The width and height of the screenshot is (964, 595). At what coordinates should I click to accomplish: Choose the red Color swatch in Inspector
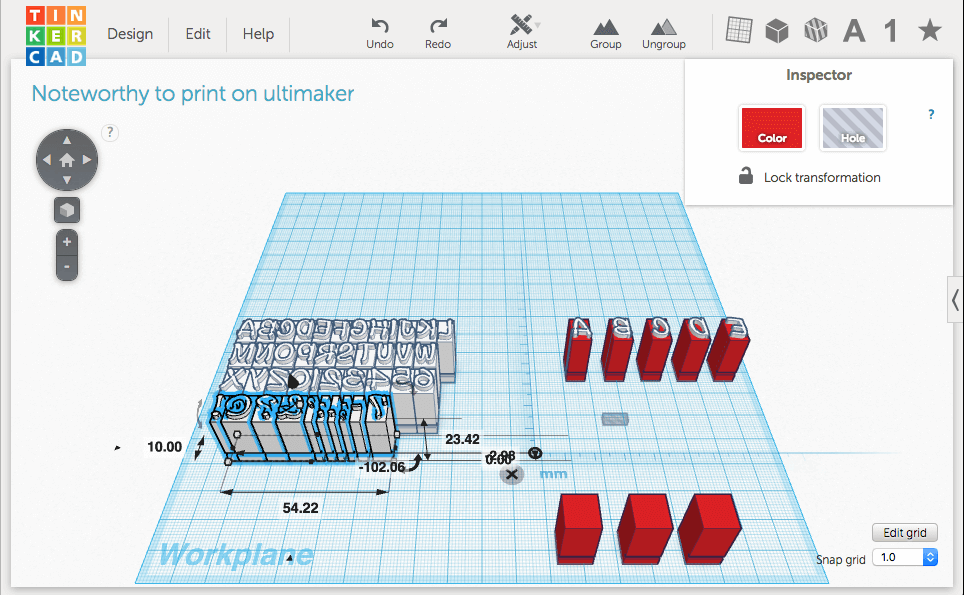772,128
